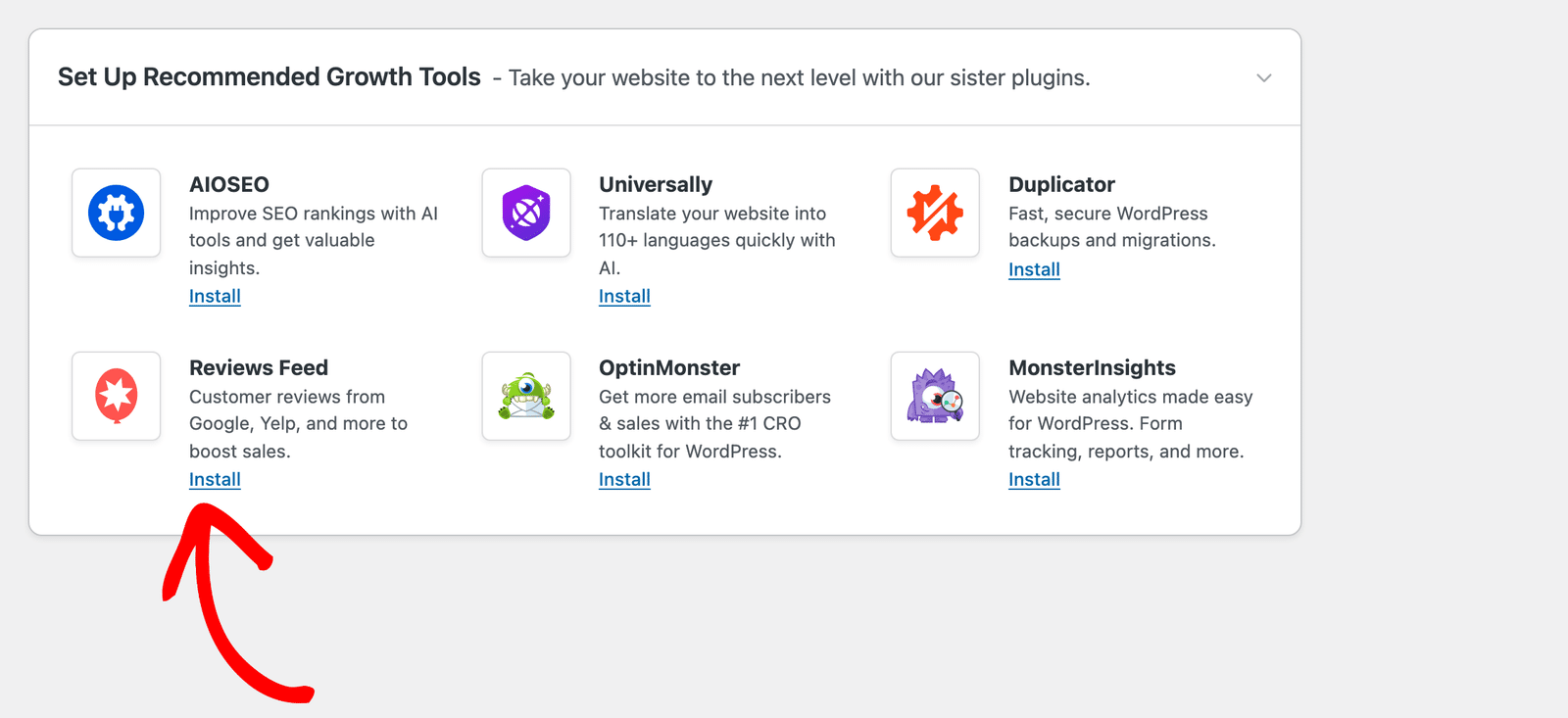Click the "Duplicator" plugin title
This screenshot has width=1568, height=718.
pos(1061,184)
